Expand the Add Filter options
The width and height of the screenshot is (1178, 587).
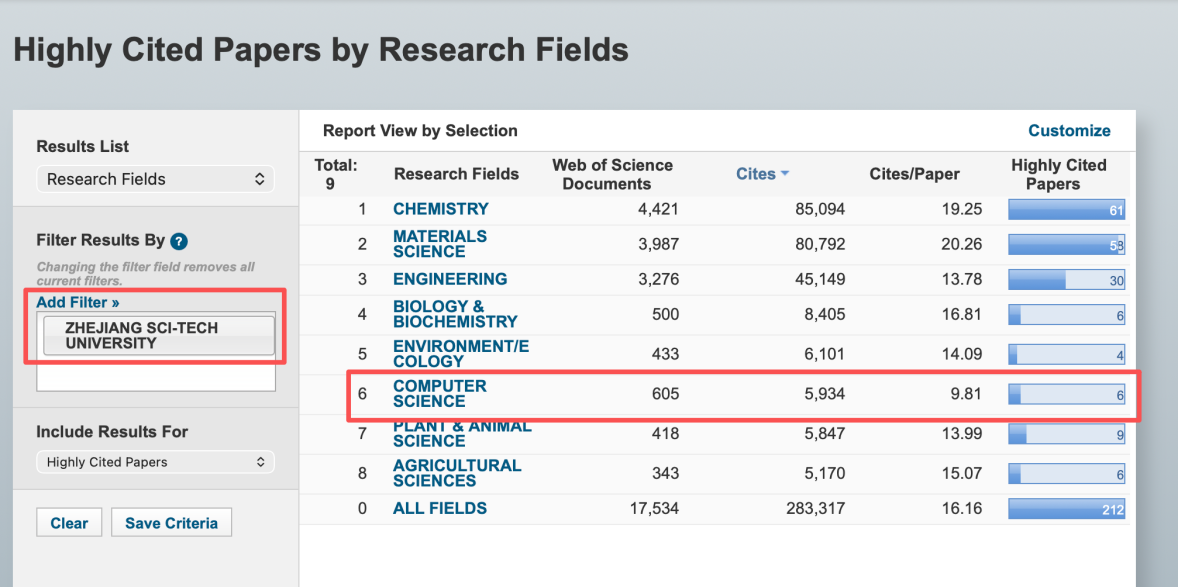click(x=78, y=302)
